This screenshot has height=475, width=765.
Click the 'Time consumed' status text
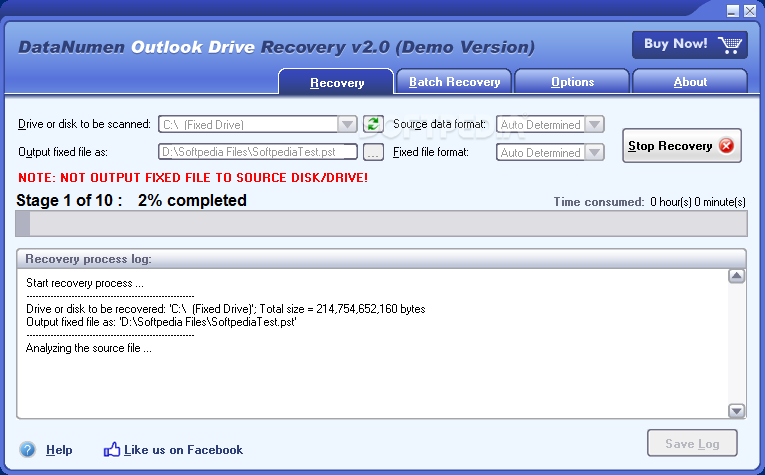[x=649, y=202]
